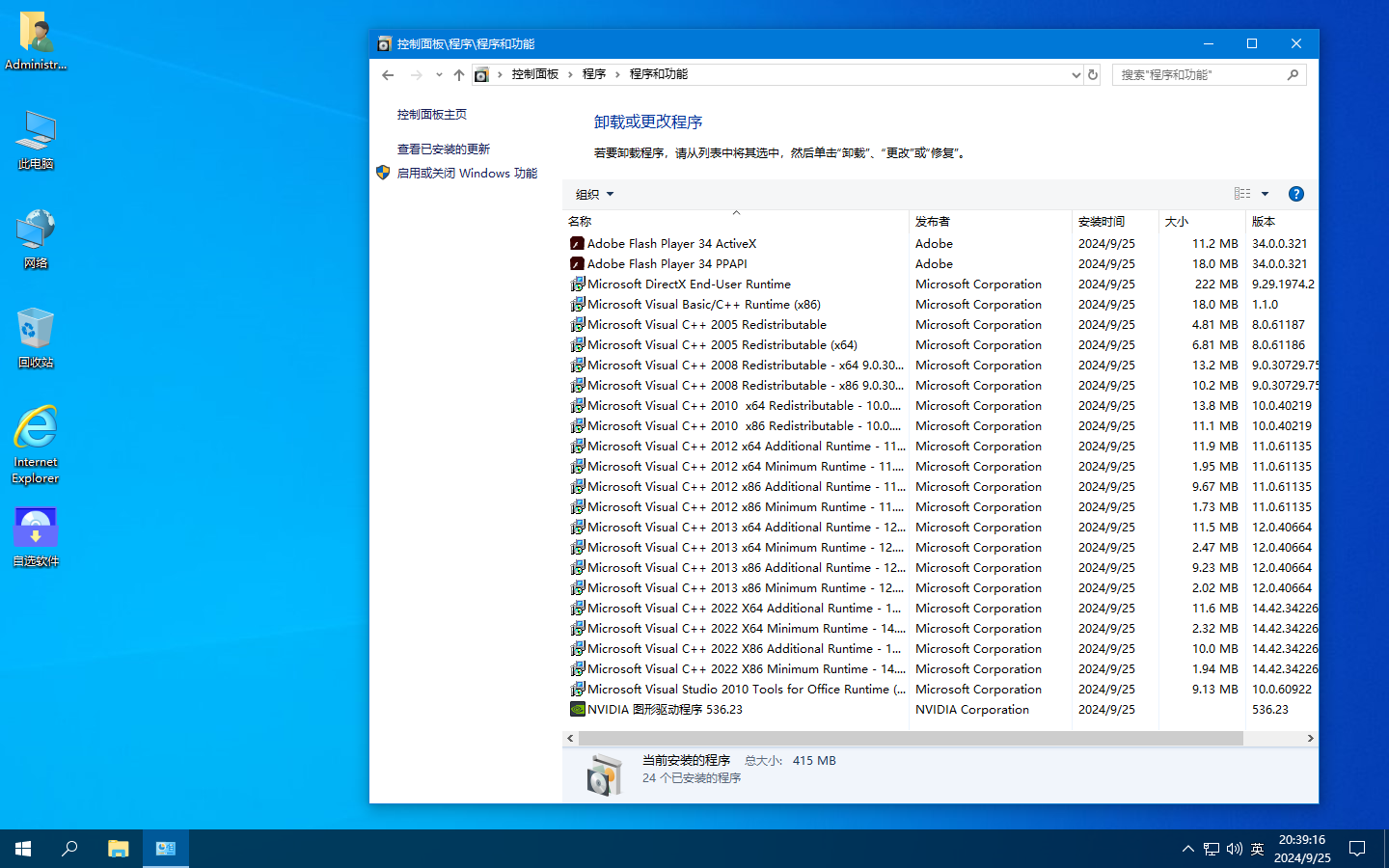
Task: Open taskbar search
Action: click(69, 849)
